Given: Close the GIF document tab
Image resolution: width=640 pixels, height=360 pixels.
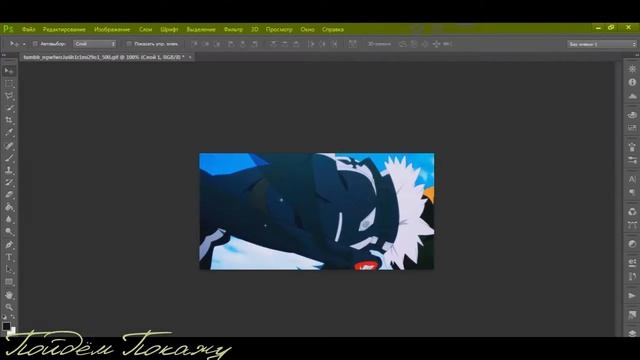Looking at the screenshot, I should tap(190, 57).
